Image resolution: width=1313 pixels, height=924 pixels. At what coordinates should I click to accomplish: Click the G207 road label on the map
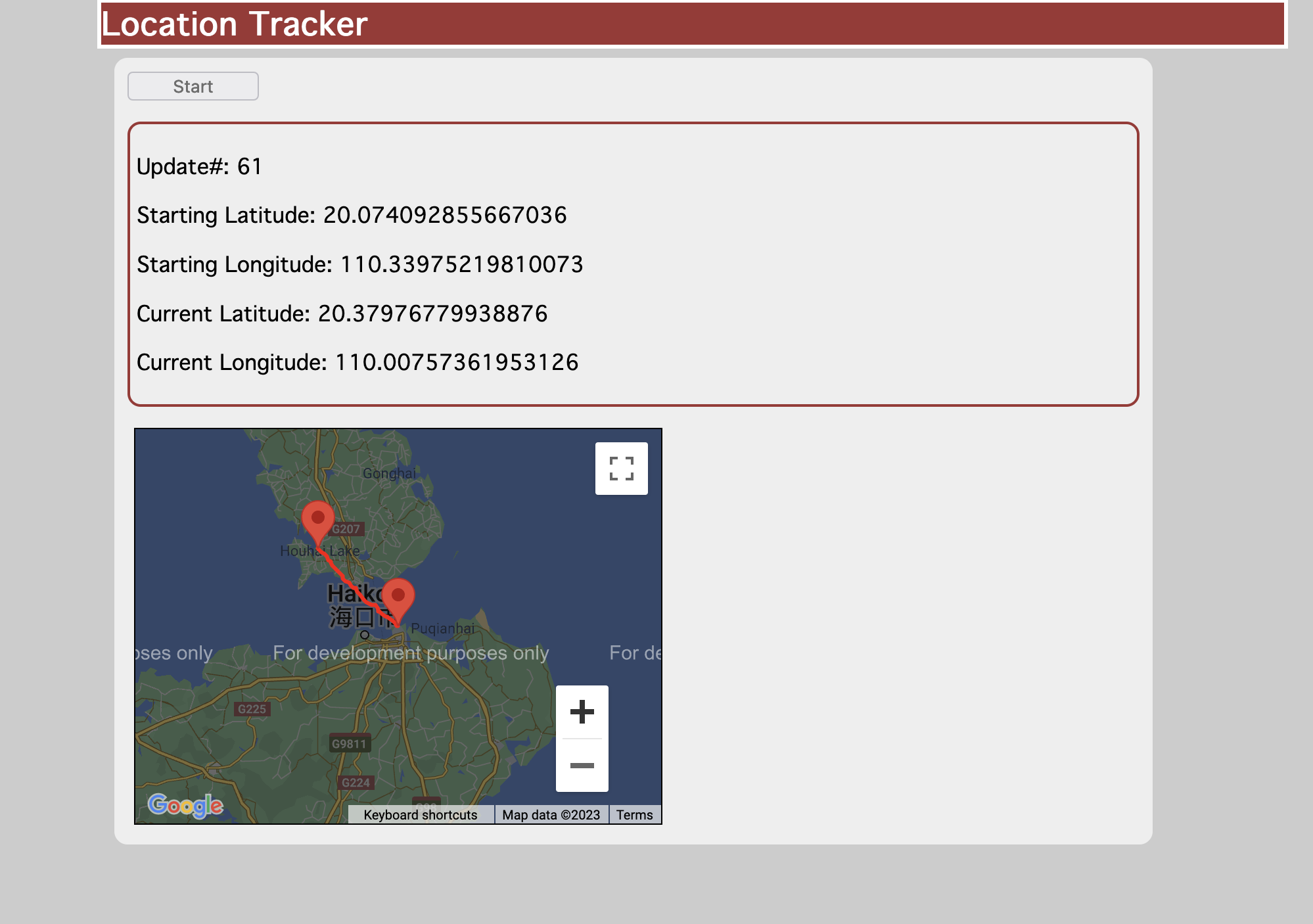pos(346,528)
